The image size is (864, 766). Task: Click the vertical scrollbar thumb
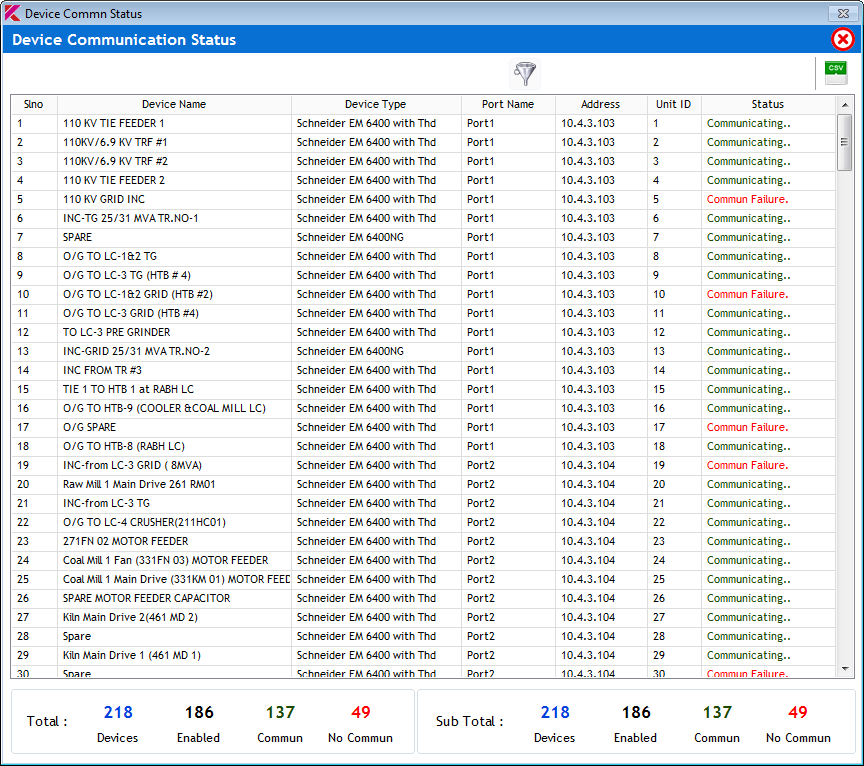click(844, 142)
